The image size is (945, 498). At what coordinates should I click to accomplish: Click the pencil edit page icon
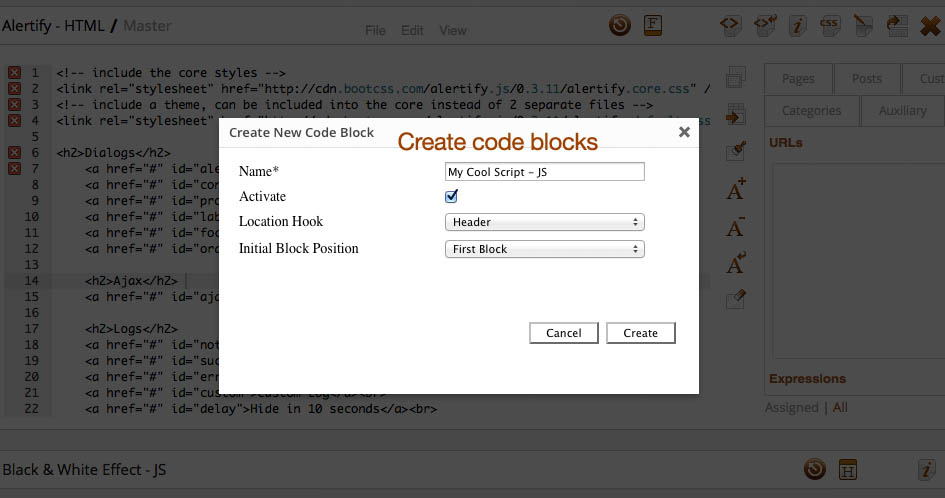863,26
